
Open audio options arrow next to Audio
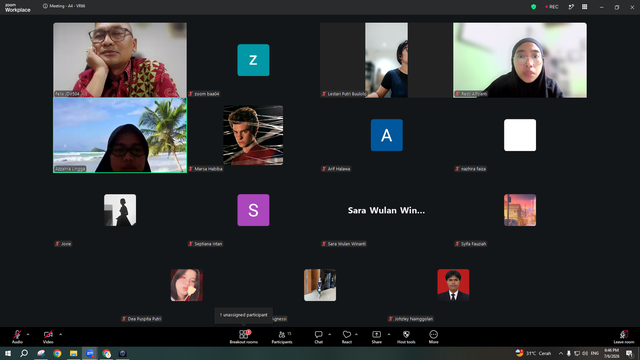click(x=28, y=334)
